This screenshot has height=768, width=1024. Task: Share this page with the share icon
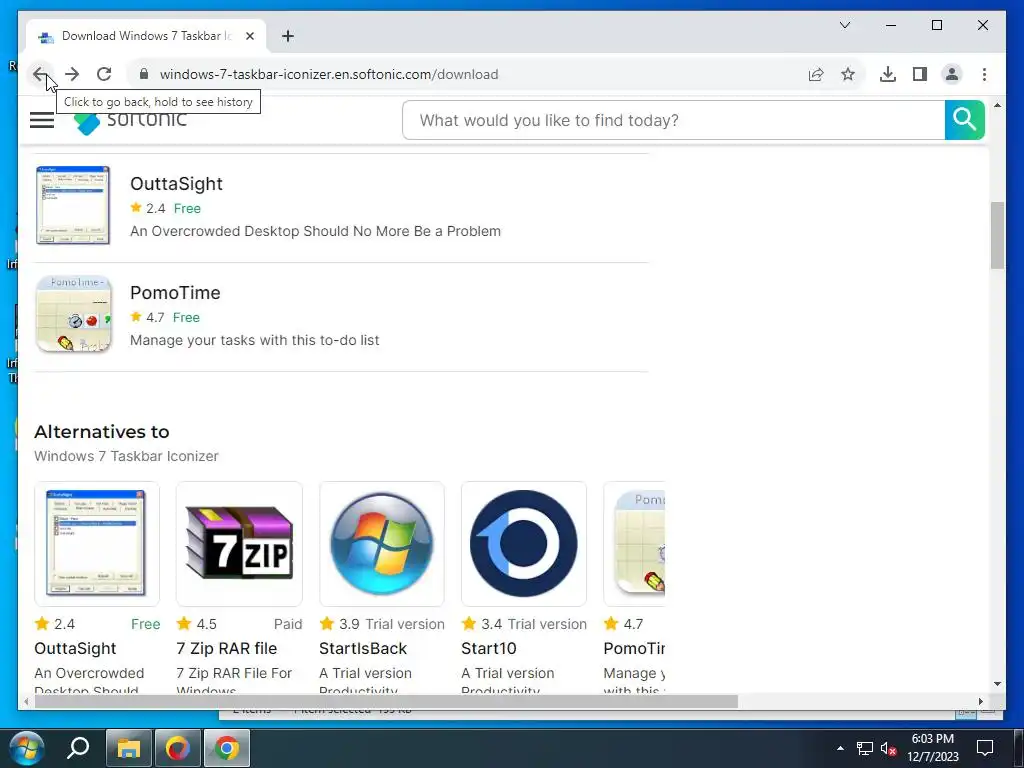tap(816, 74)
